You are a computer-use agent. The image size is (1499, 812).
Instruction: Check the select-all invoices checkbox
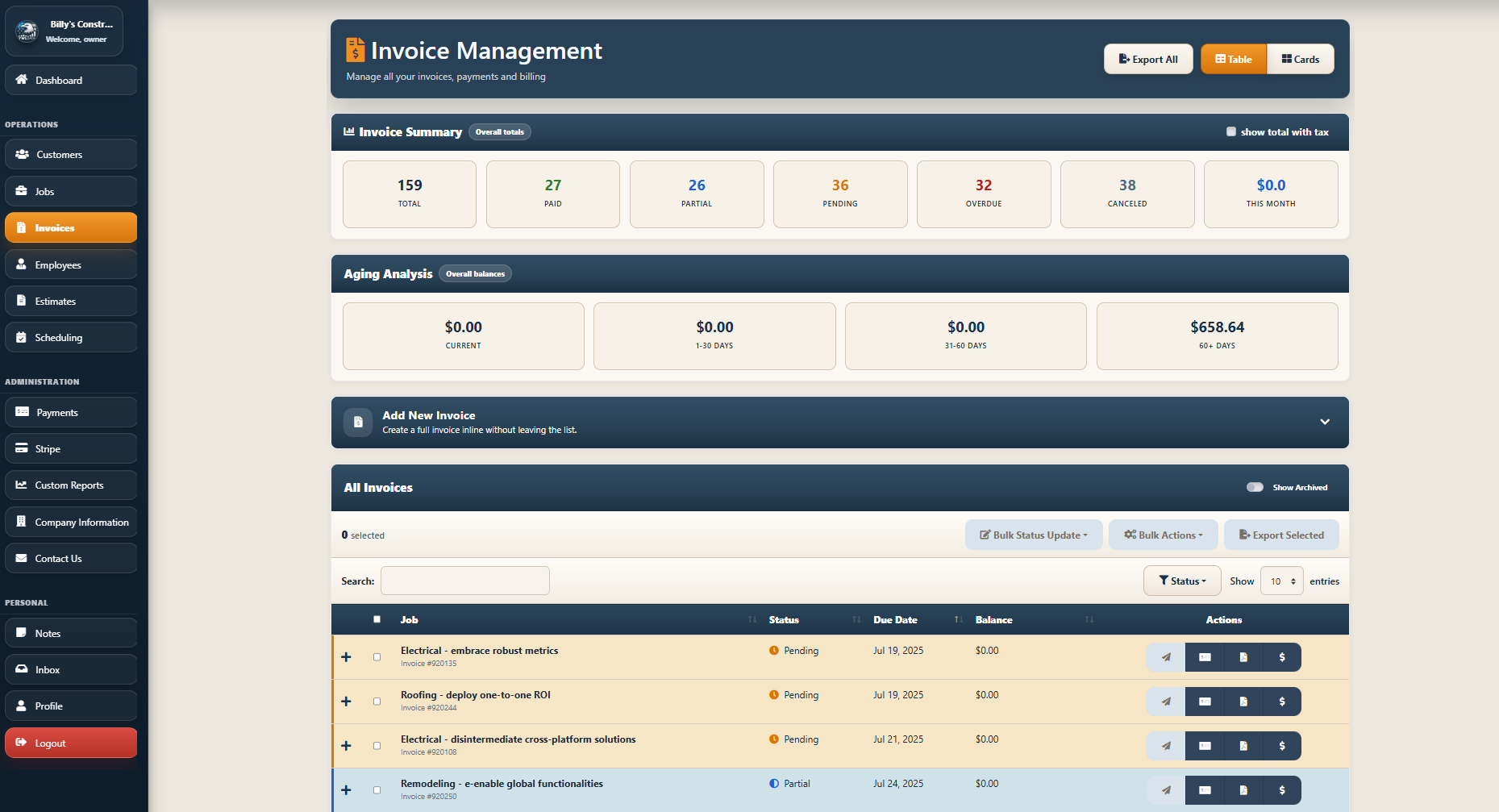377,618
